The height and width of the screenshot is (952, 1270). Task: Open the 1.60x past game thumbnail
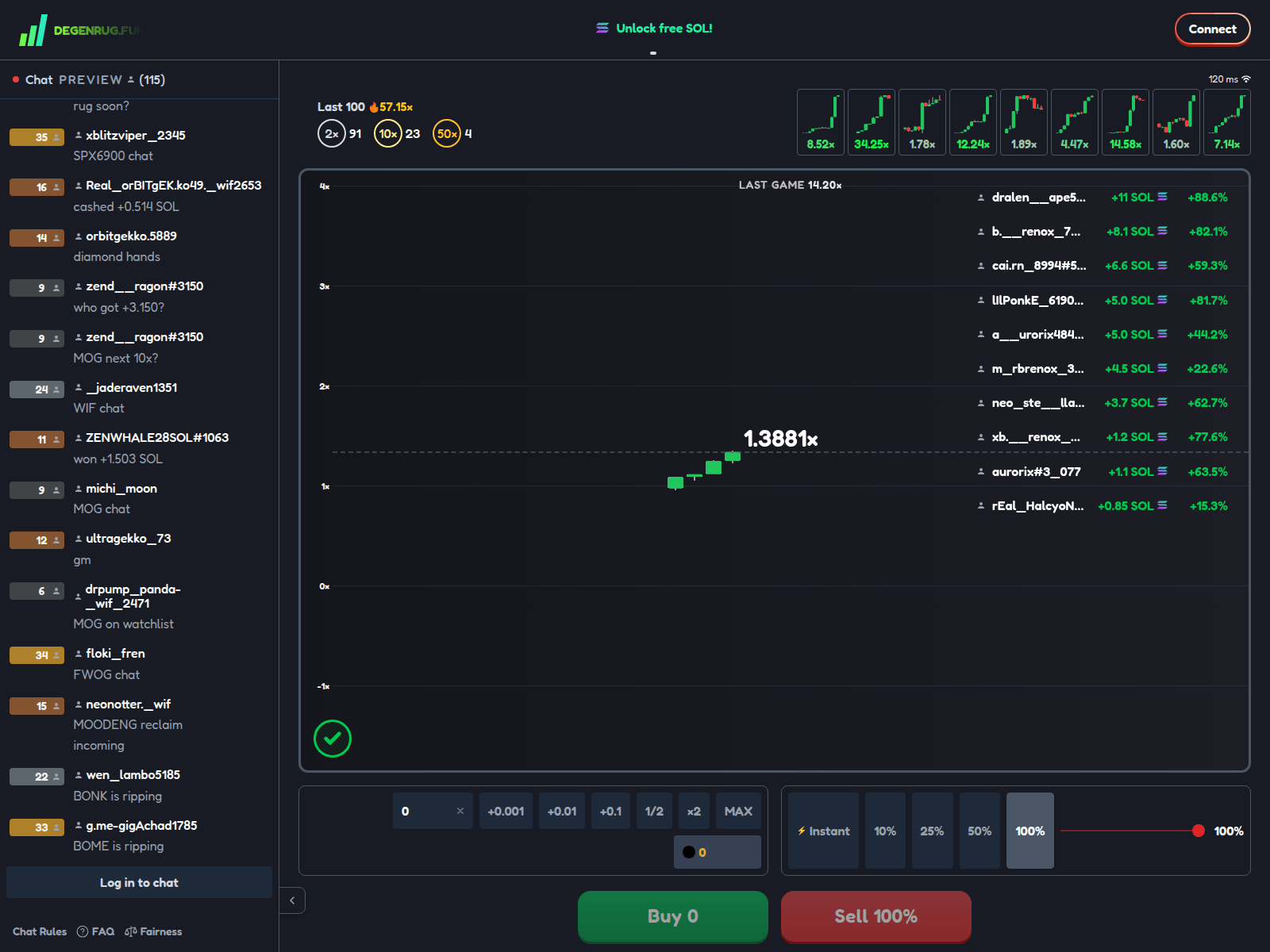pyautogui.click(x=1176, y=122)
